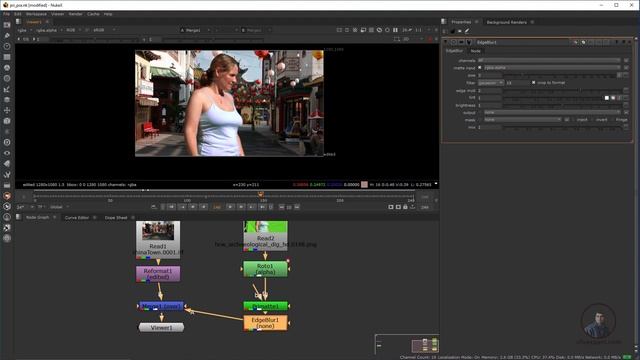The image size is (640, 360).
Task: Open the File menu
Action: click(x=7, y=14)
